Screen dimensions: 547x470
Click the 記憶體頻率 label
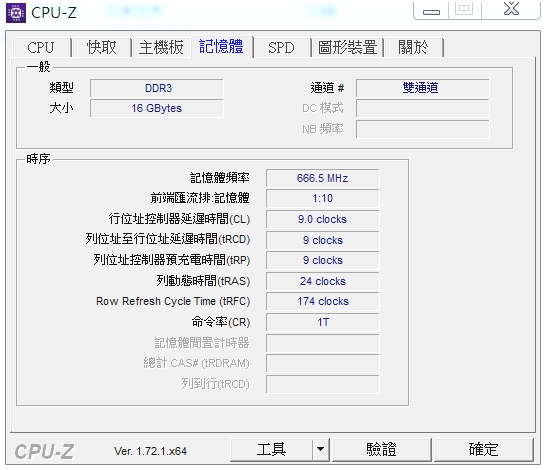[x=220, y=178]
